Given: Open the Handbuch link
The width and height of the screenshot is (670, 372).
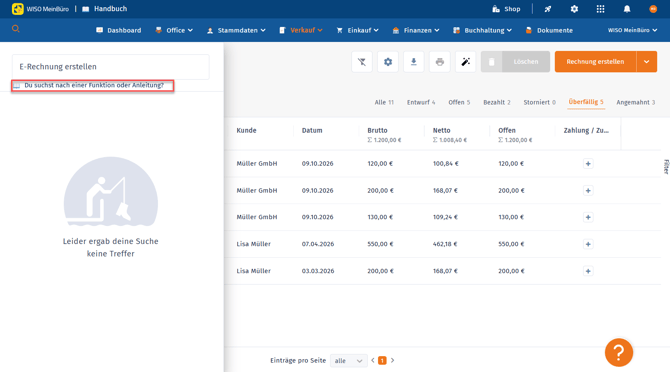Looking at the screenshot, I should 105,9.
